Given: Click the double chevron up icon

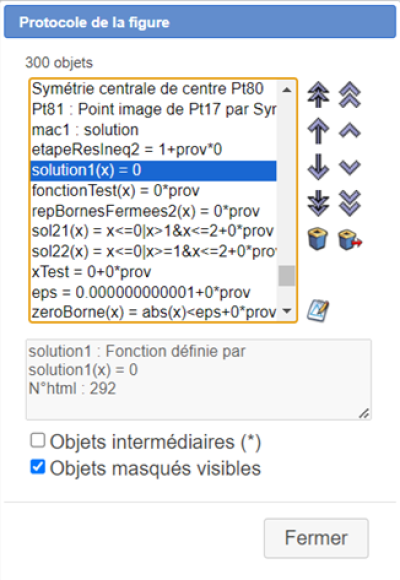Looking at the screenshot, I should [350, 95].
